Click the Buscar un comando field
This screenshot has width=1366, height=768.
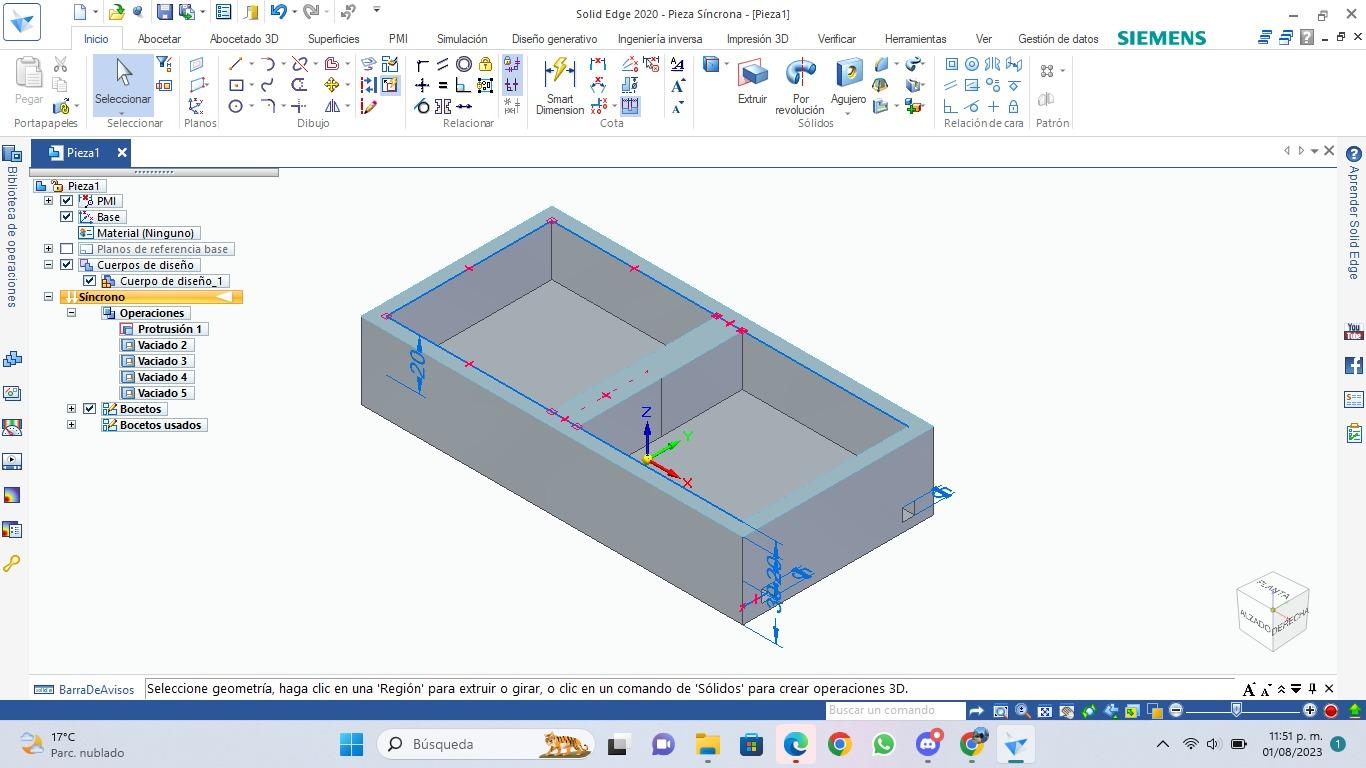895,711
